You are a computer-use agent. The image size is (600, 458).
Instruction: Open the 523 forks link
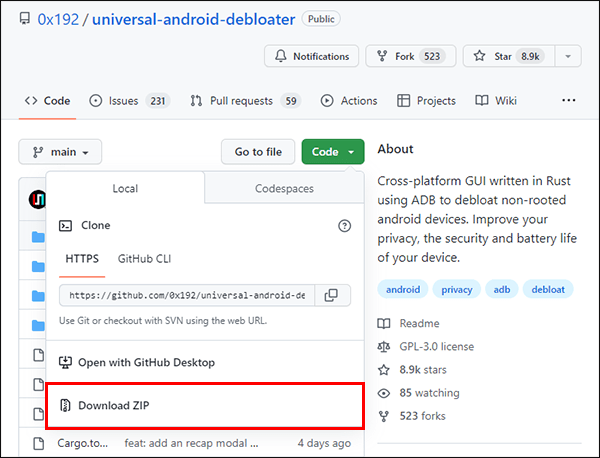422,416
